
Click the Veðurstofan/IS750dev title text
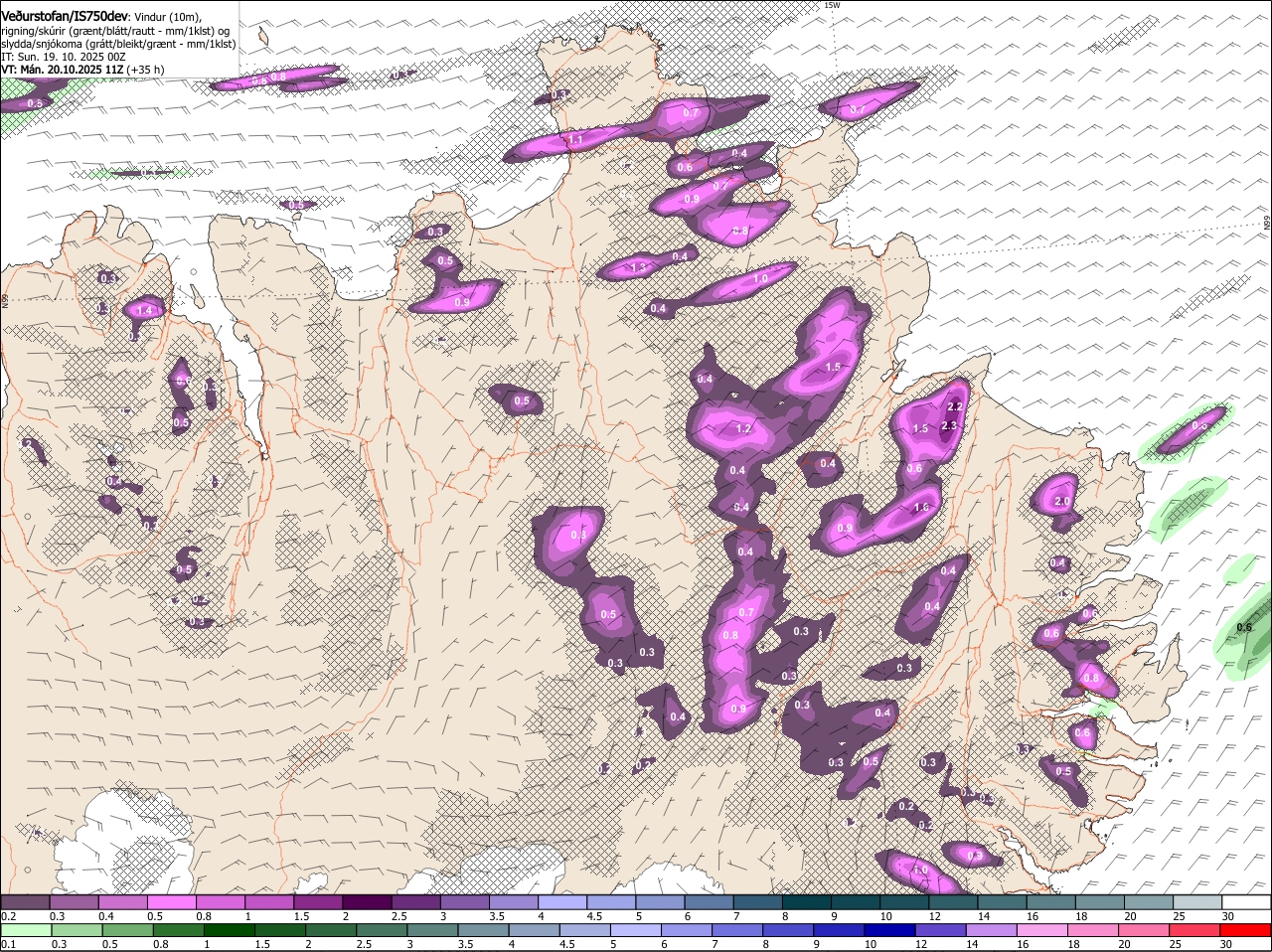pos(65,16)
